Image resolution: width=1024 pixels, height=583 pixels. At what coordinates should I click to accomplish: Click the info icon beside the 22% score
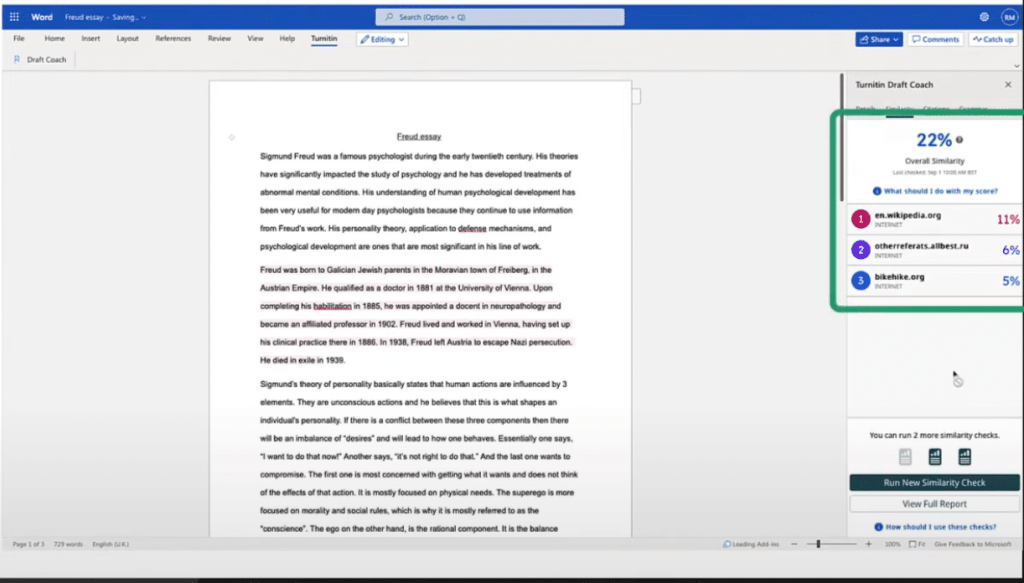point(959,142)
